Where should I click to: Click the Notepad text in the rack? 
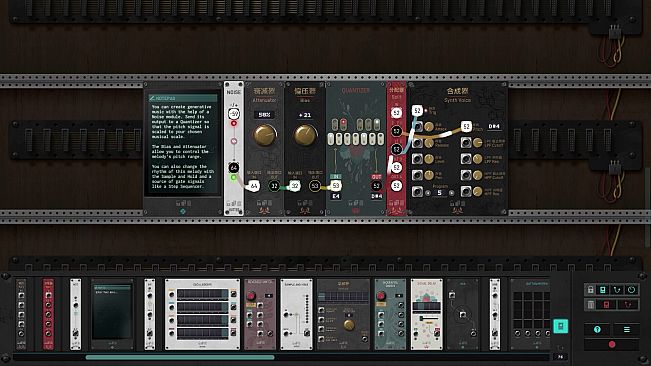pyautogui.click(x=183, y=146)
